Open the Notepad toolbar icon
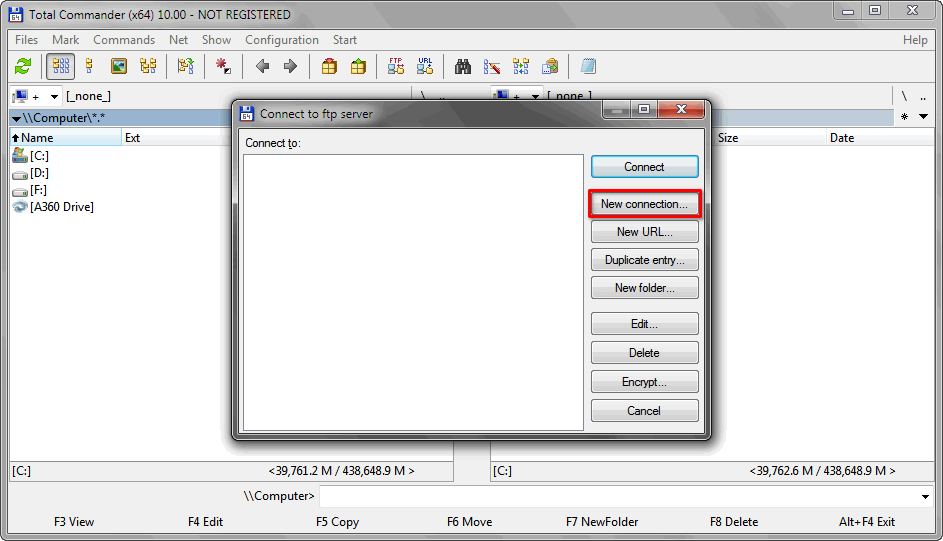Viewport: 943px width, 541px height. point(588,66)
